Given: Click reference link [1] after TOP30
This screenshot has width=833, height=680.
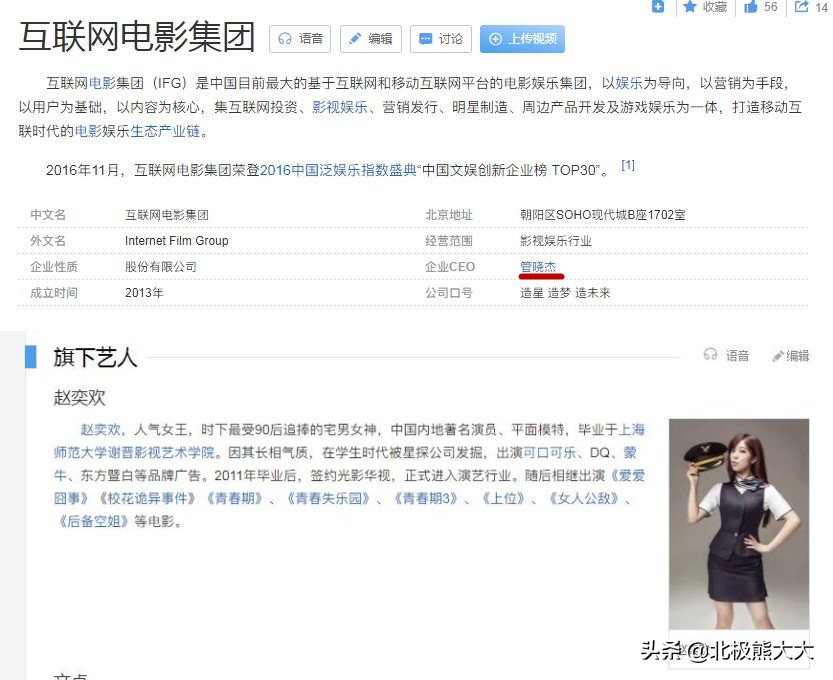Looking at the screenshot, I should coord(628,163).
